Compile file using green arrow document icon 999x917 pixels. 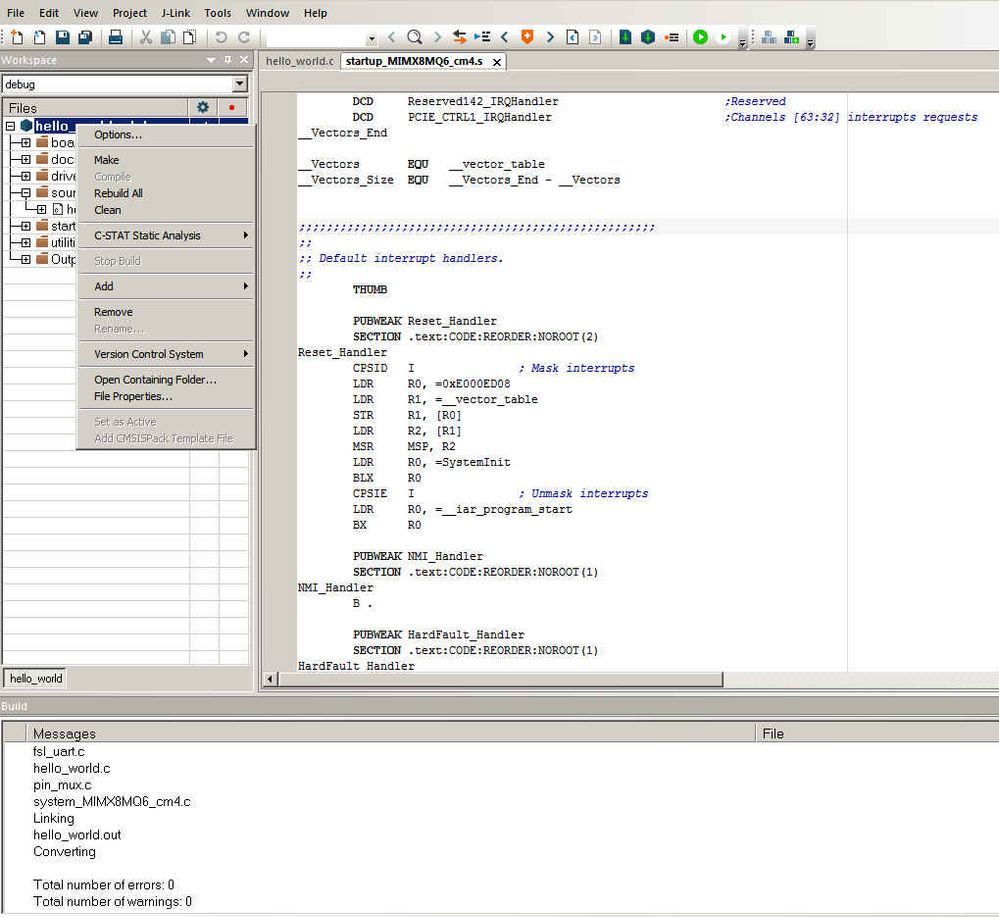pyautogui.click(x=626, y=37)
